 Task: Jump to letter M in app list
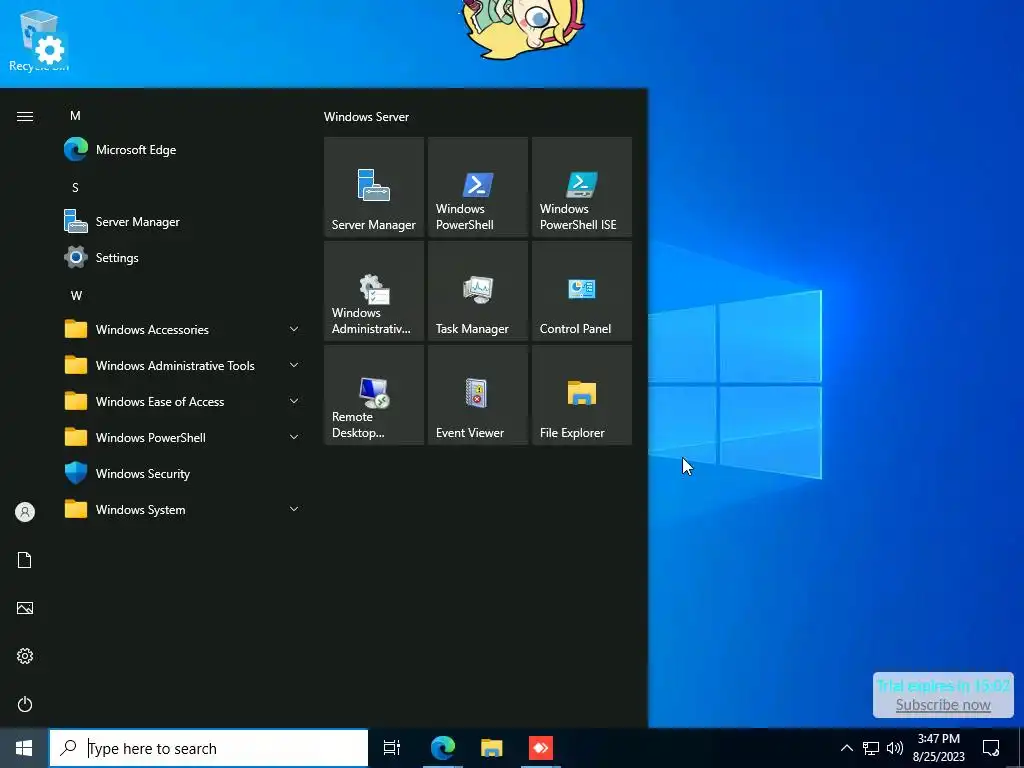click(x=75, y=116)
